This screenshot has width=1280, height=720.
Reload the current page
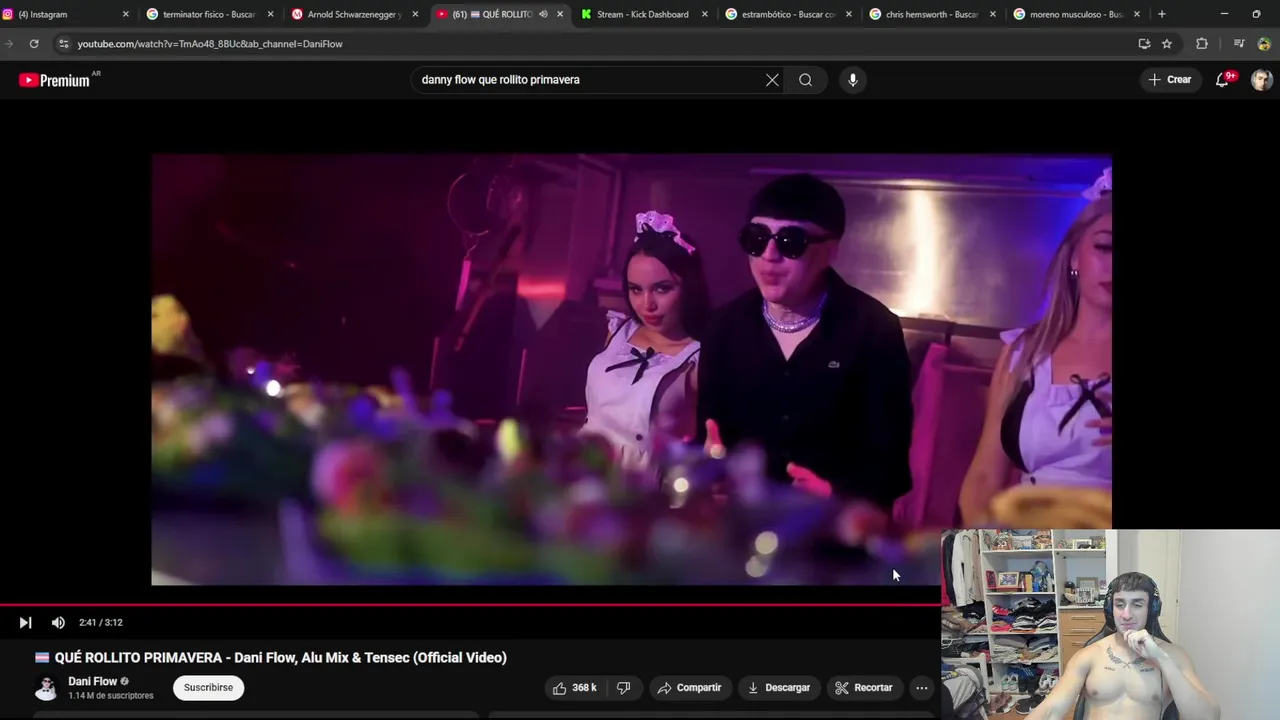(x=34, y=44)
